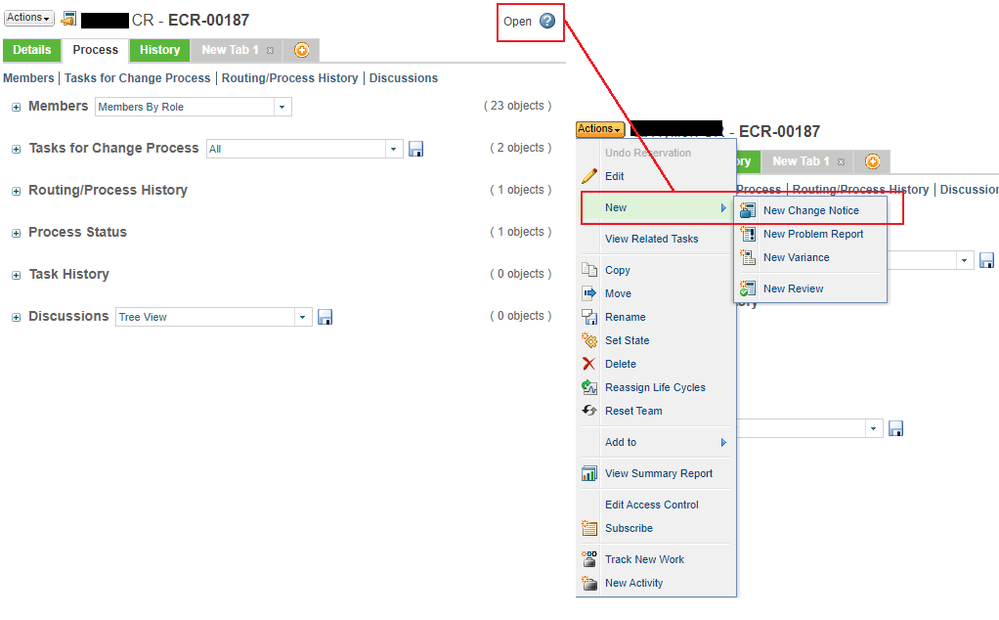Click the Subscribe icon in menu
The height and width of the screenshot is (620, 999).
pyautogui.click(x=589, y=528)
